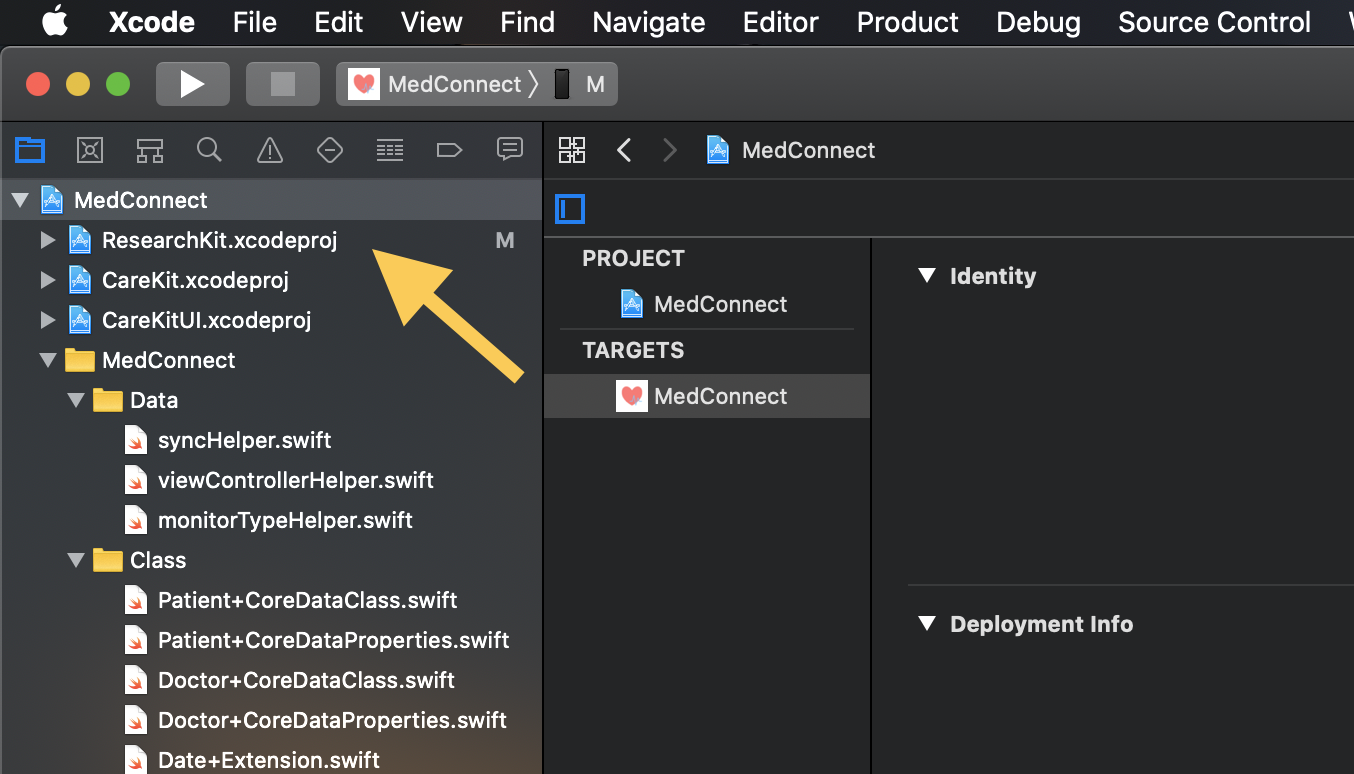
Task: Select MedConnect target under TARGETS
Action: point(707,396)
